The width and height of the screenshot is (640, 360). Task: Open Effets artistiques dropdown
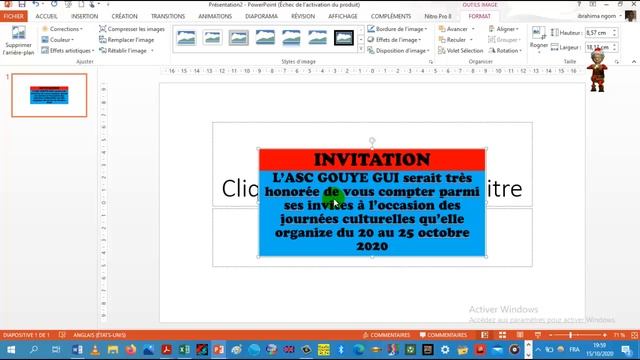tap(68, 51)
